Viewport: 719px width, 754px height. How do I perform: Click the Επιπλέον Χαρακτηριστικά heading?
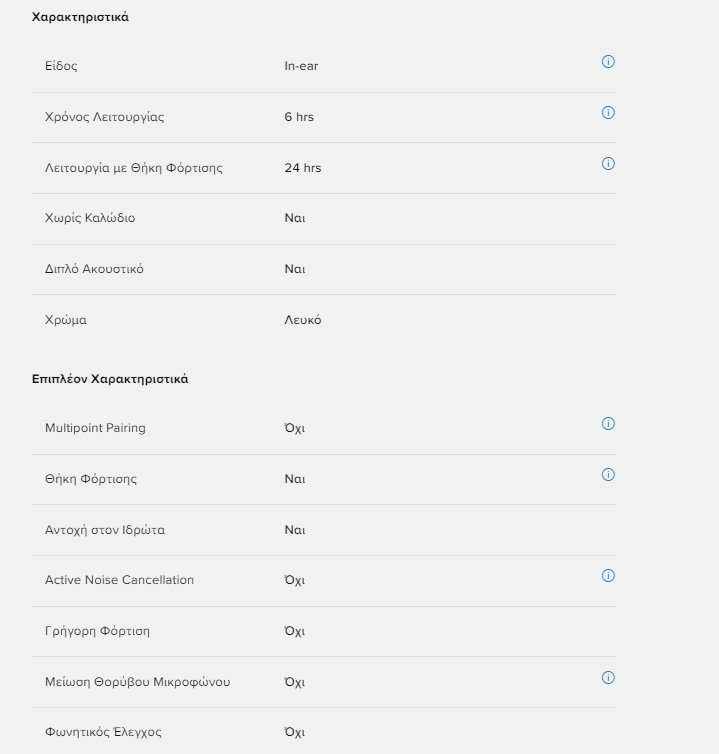[x=110, y=379]
